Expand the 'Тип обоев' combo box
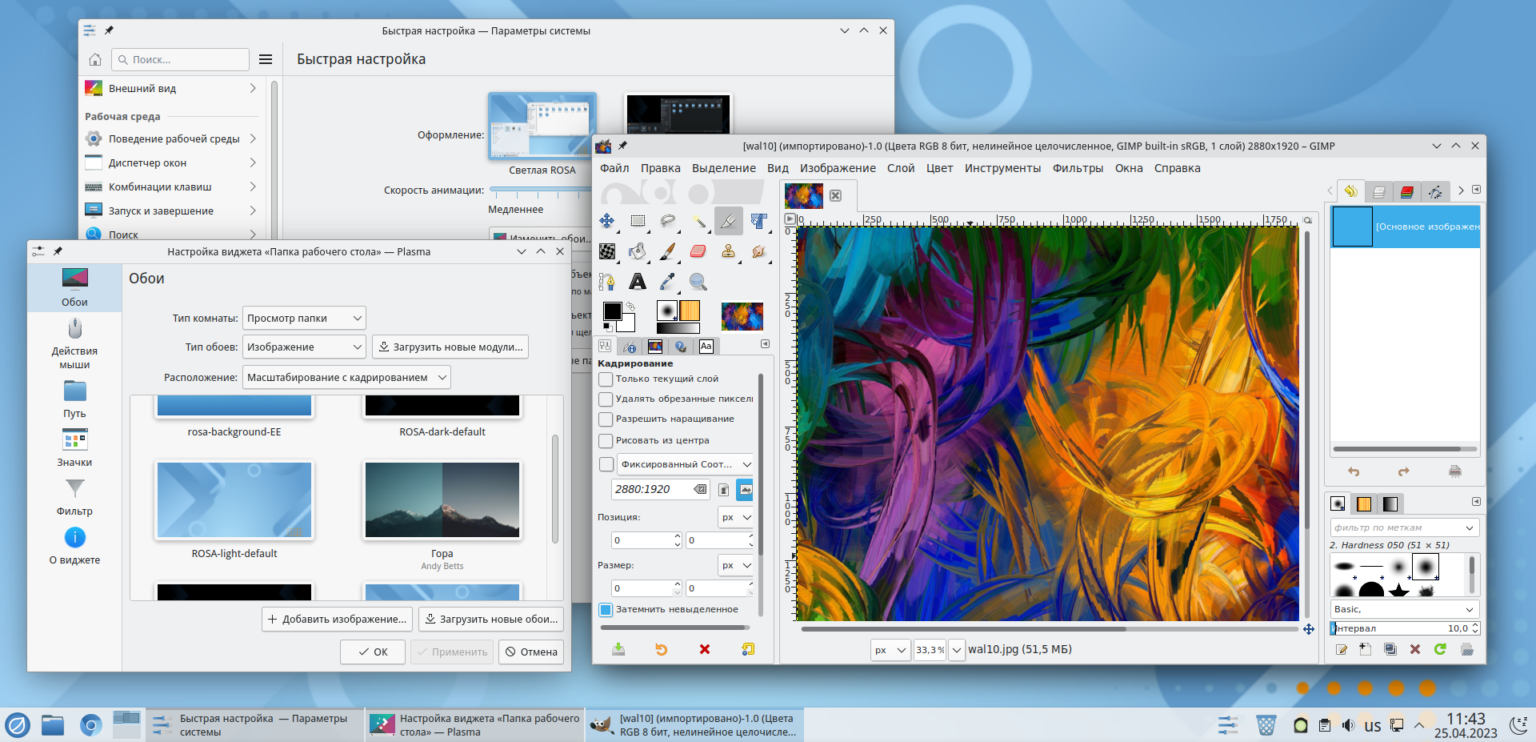 pos(305,347)
